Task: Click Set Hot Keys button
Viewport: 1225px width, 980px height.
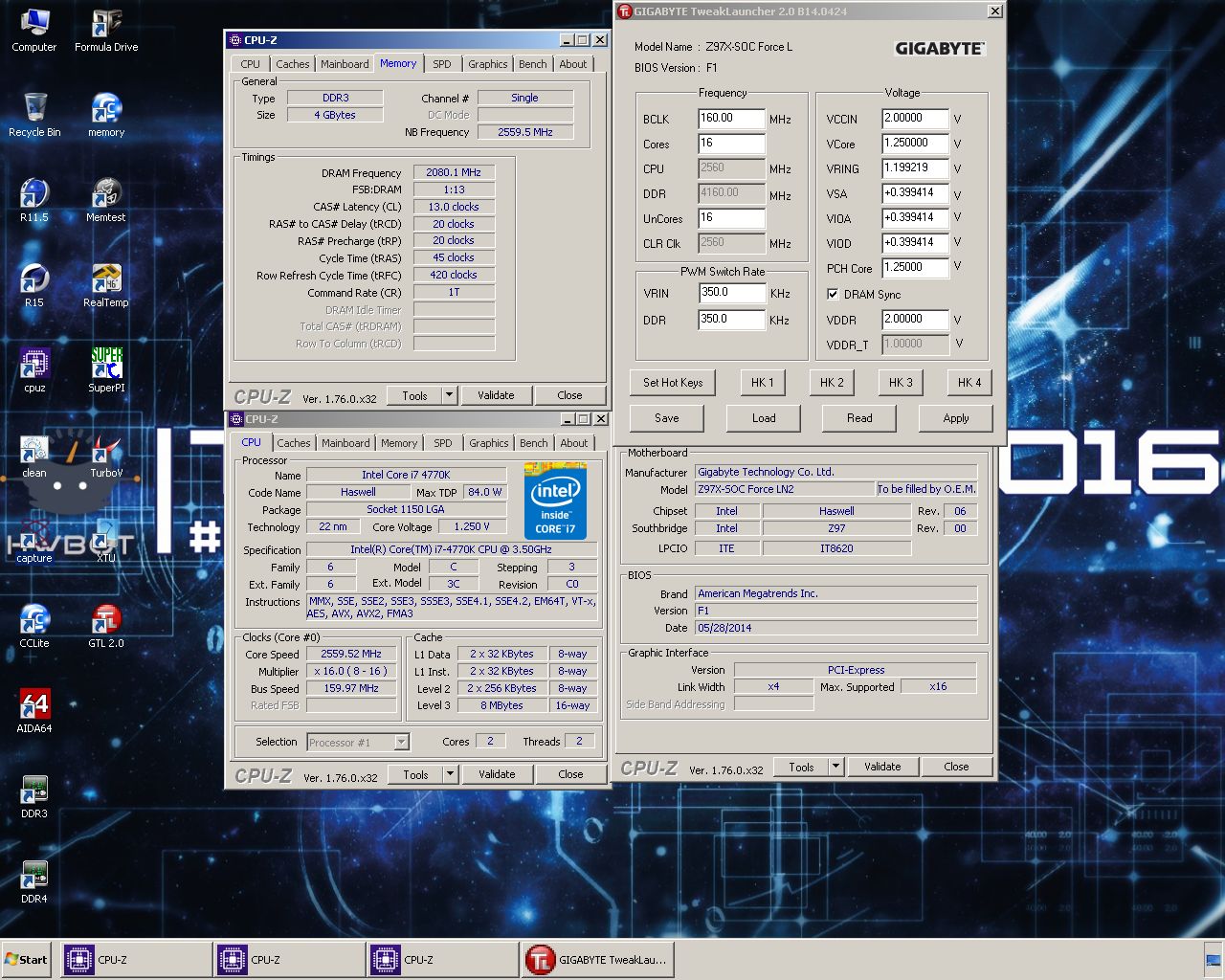Action: (x=673, y=383)
